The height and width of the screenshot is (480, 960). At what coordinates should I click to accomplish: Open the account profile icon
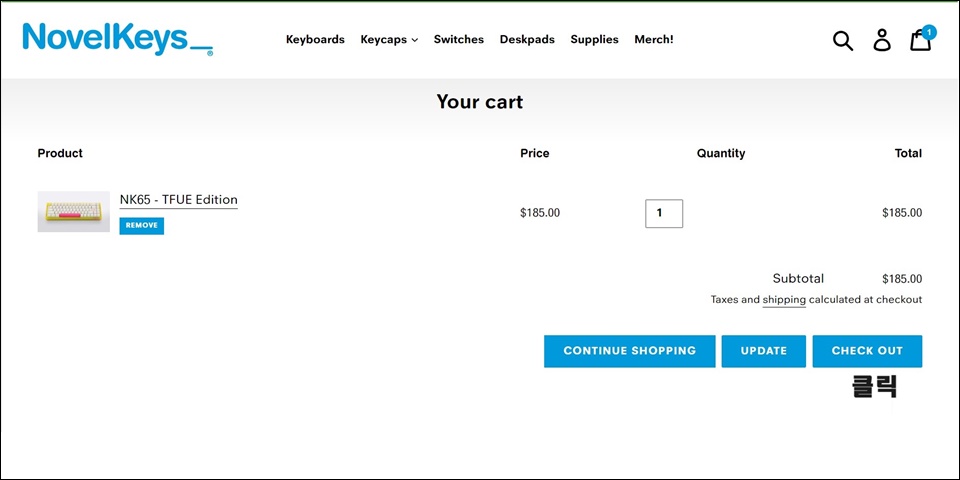click(x=882, y=40)
